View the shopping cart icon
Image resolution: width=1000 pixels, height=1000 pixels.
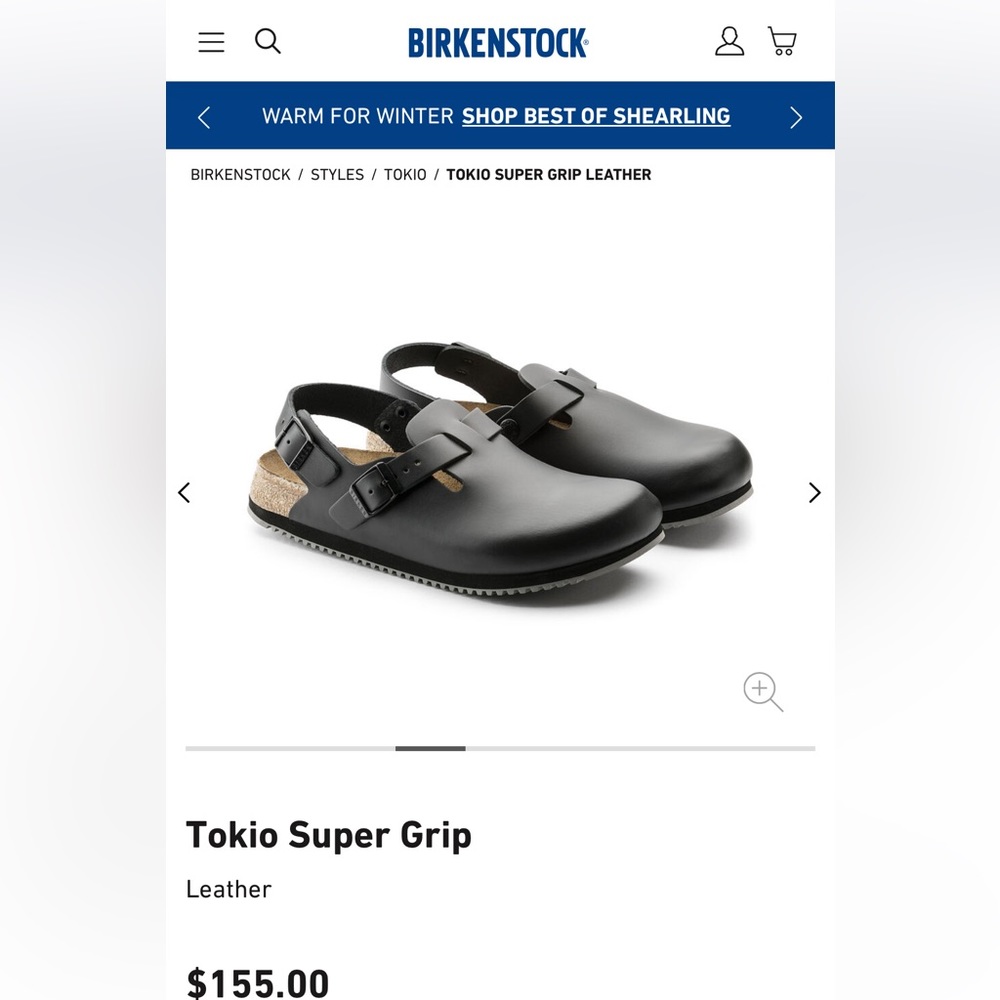click(x=782, y=41)
